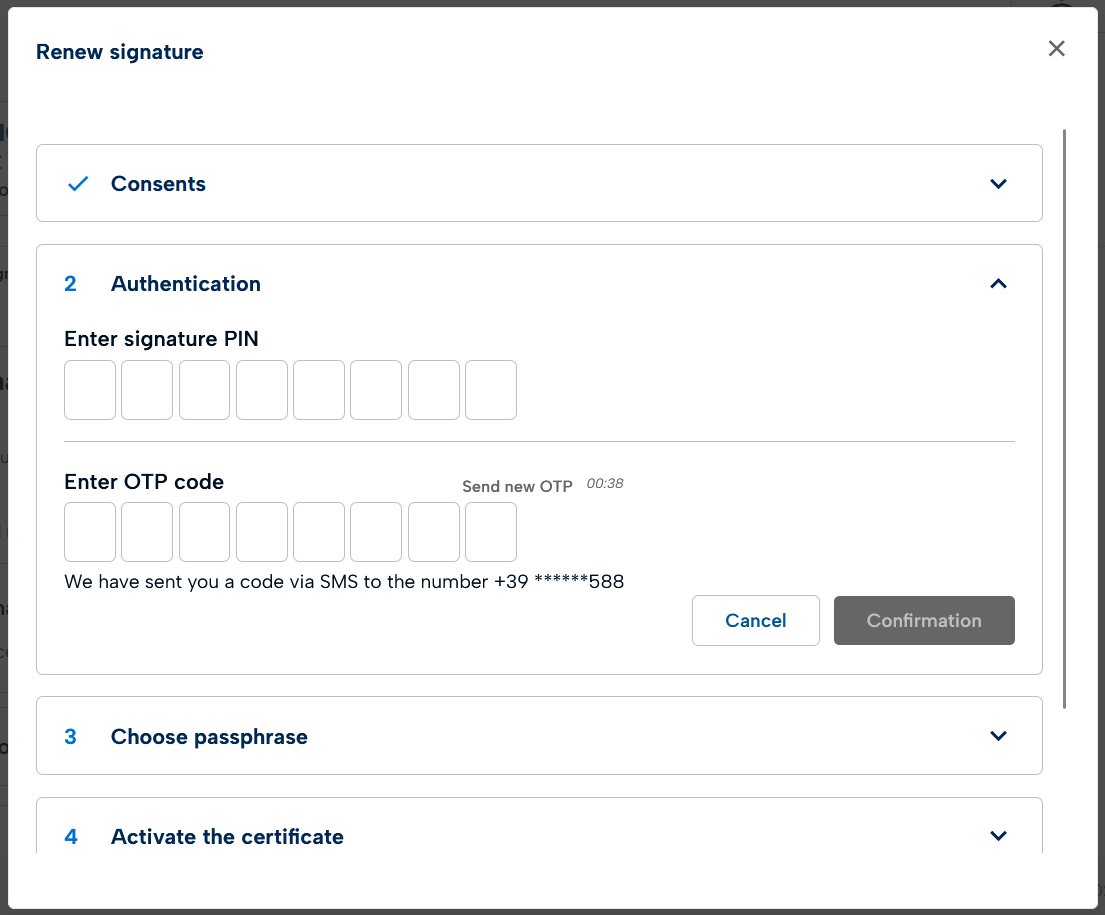The width and height of the screenshot is (1105, 915).
Task: Click the first OTP code digit box
Action: pos(90,532)
